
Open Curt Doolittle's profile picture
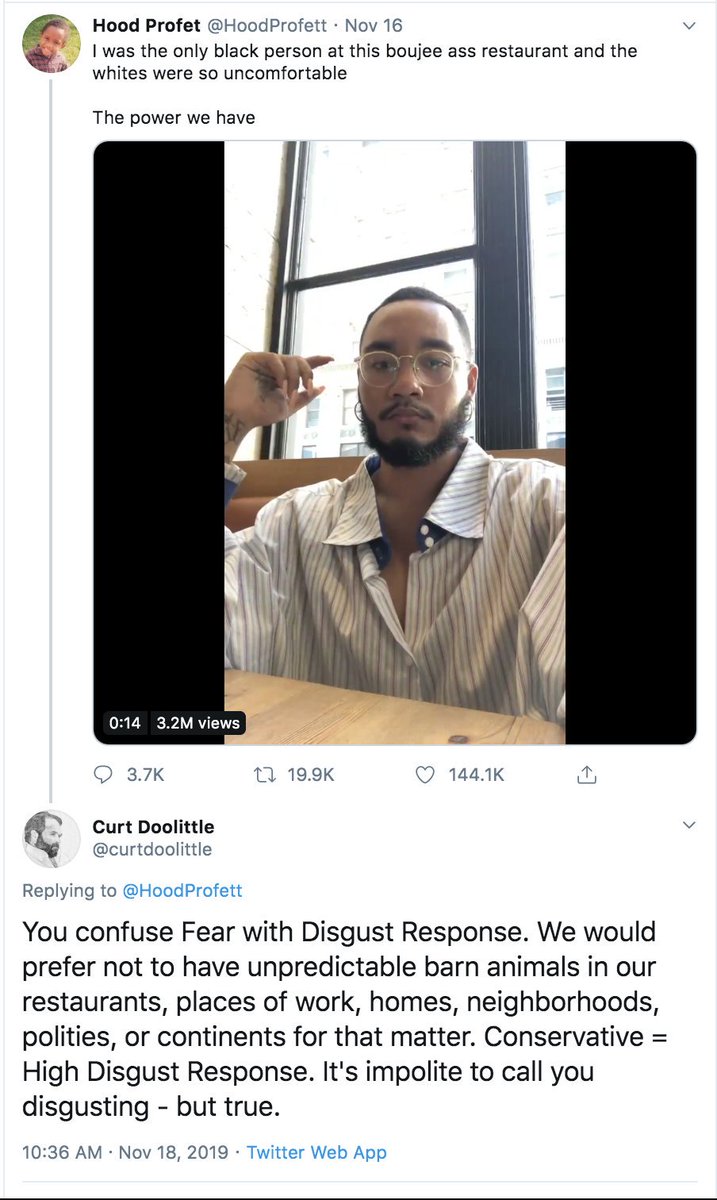pyautogui.click(x=50, y=838)
